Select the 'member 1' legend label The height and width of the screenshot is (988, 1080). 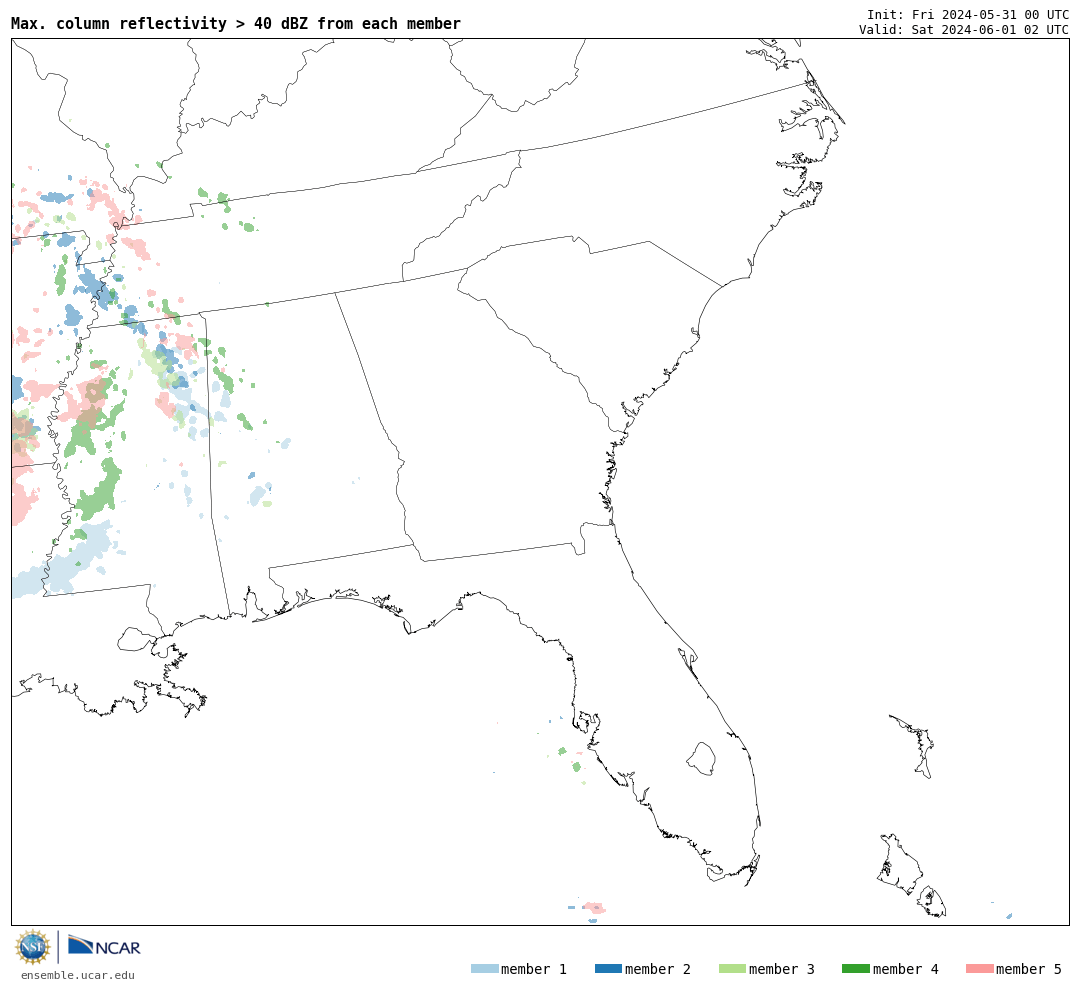(534, 969)
